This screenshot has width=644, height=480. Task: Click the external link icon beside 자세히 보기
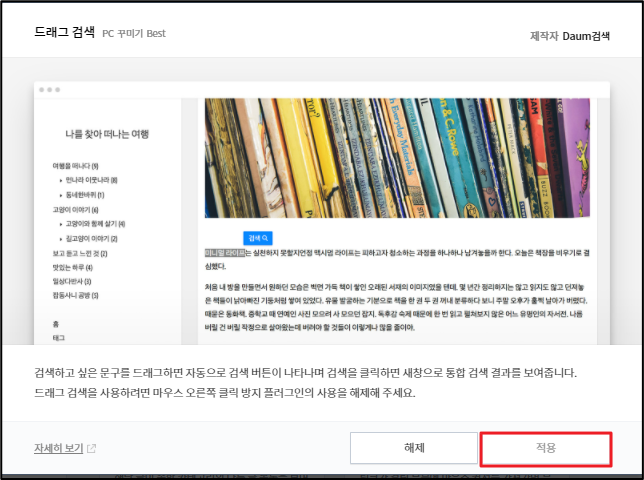tap(91, 448)
